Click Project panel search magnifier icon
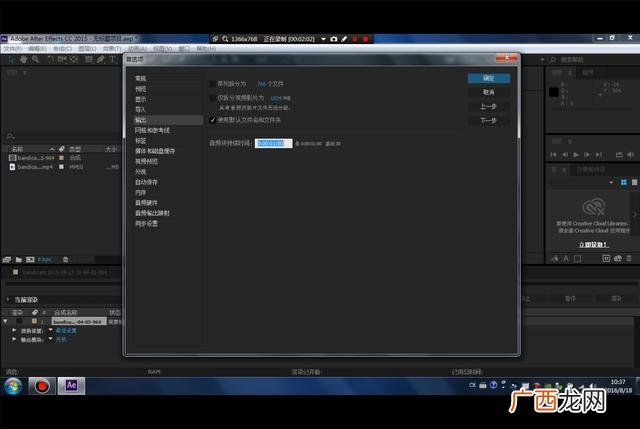The height and width of the screenshot is (429, 640). [x=10, y=136]
